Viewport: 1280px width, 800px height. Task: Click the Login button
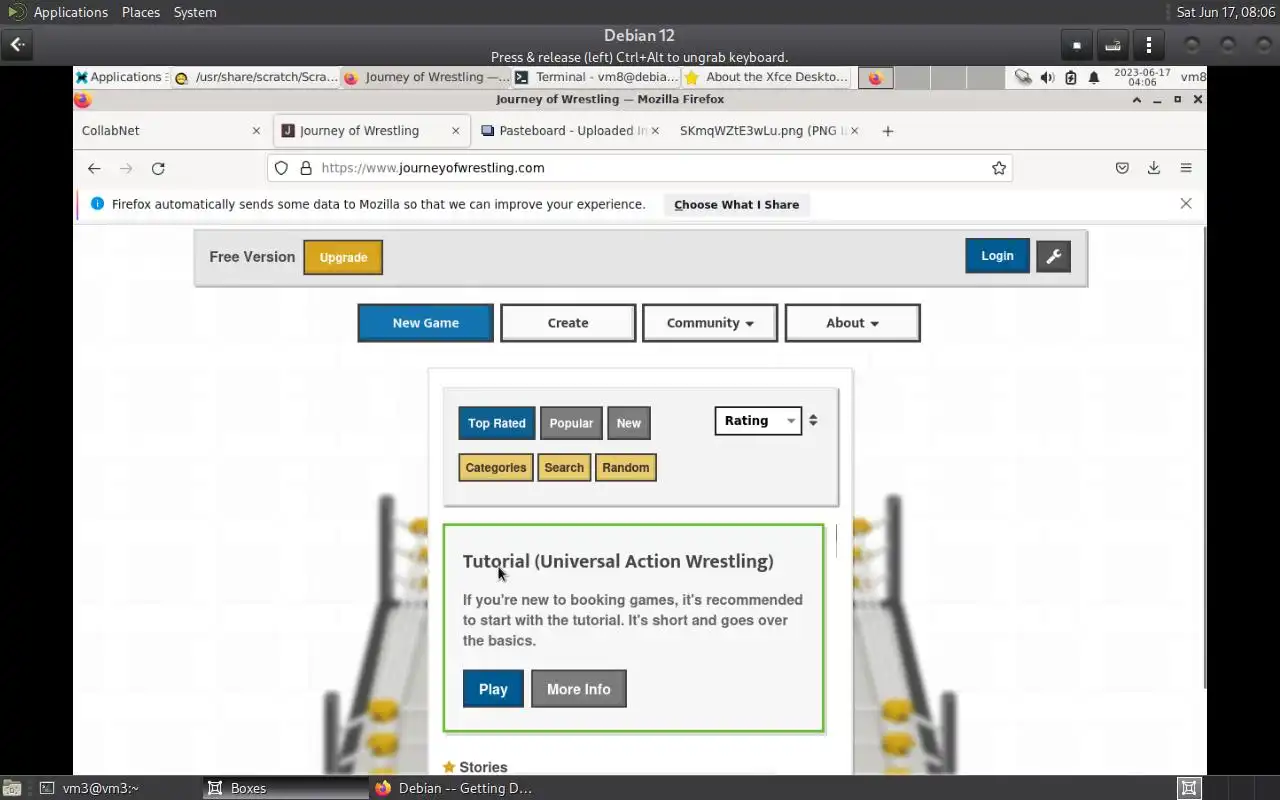coord(997,256)
